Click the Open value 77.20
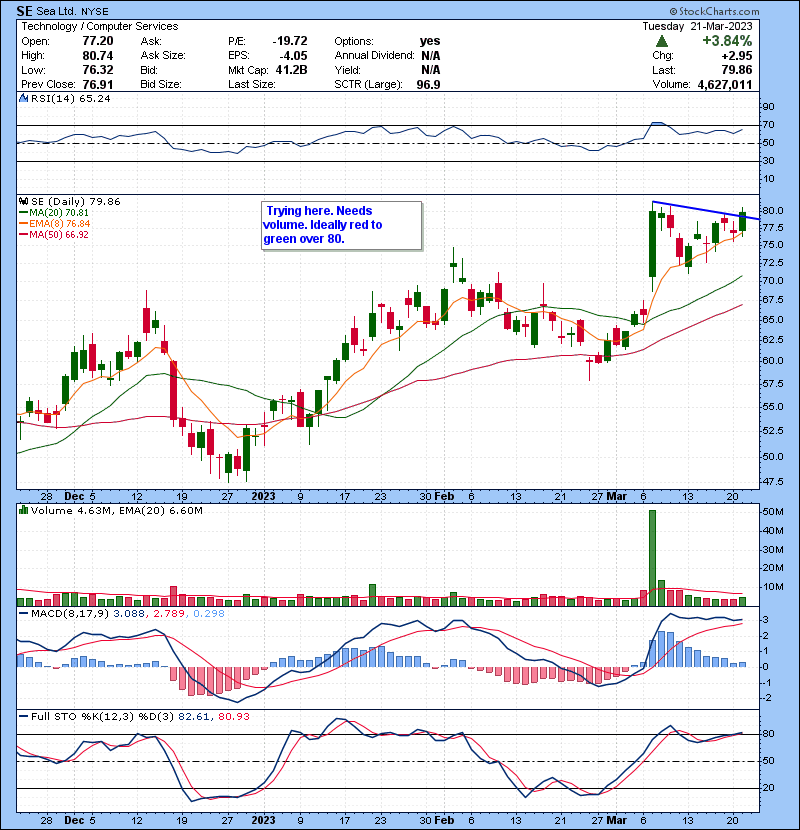 pos(98,41)
